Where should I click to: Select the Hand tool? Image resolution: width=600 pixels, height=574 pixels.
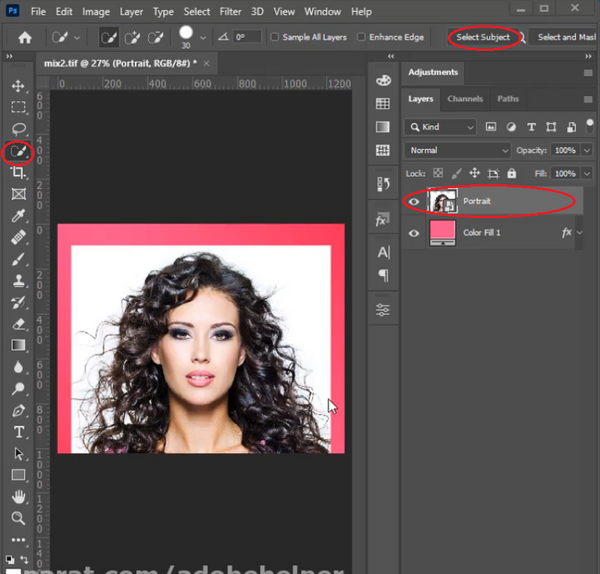click(18, 497)
